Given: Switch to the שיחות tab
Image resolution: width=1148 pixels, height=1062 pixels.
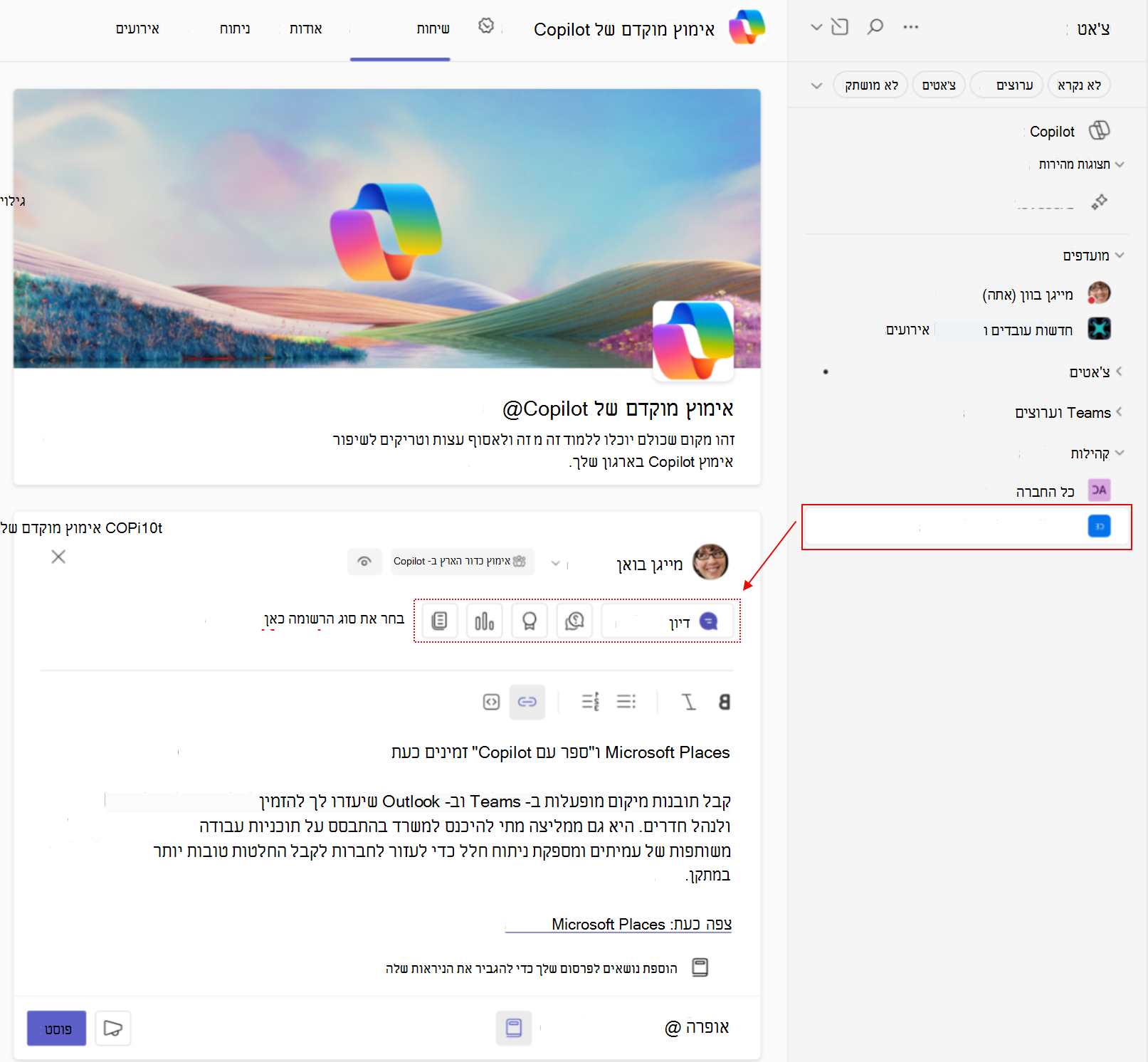Looking at the screenshot, I should coord(433,29).
